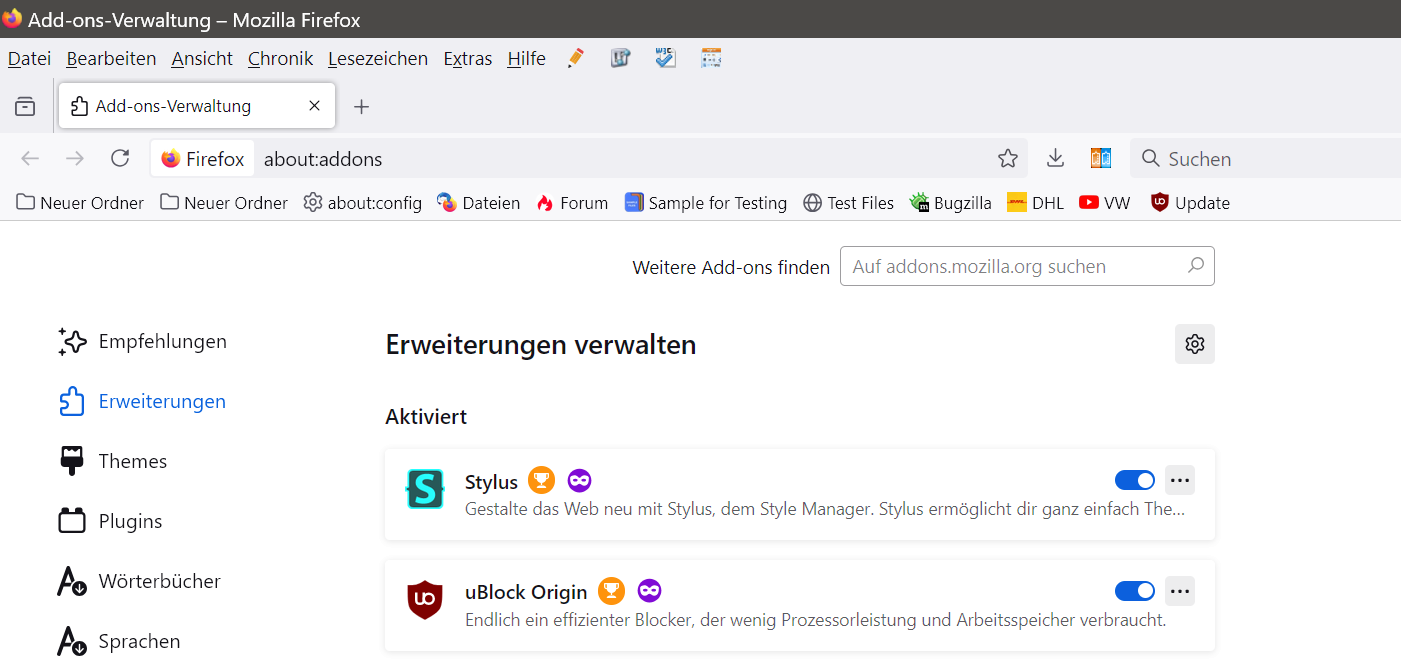Open the Extras menu
Viewport: 1401px width, 667px height.
(x=467, y=59)
